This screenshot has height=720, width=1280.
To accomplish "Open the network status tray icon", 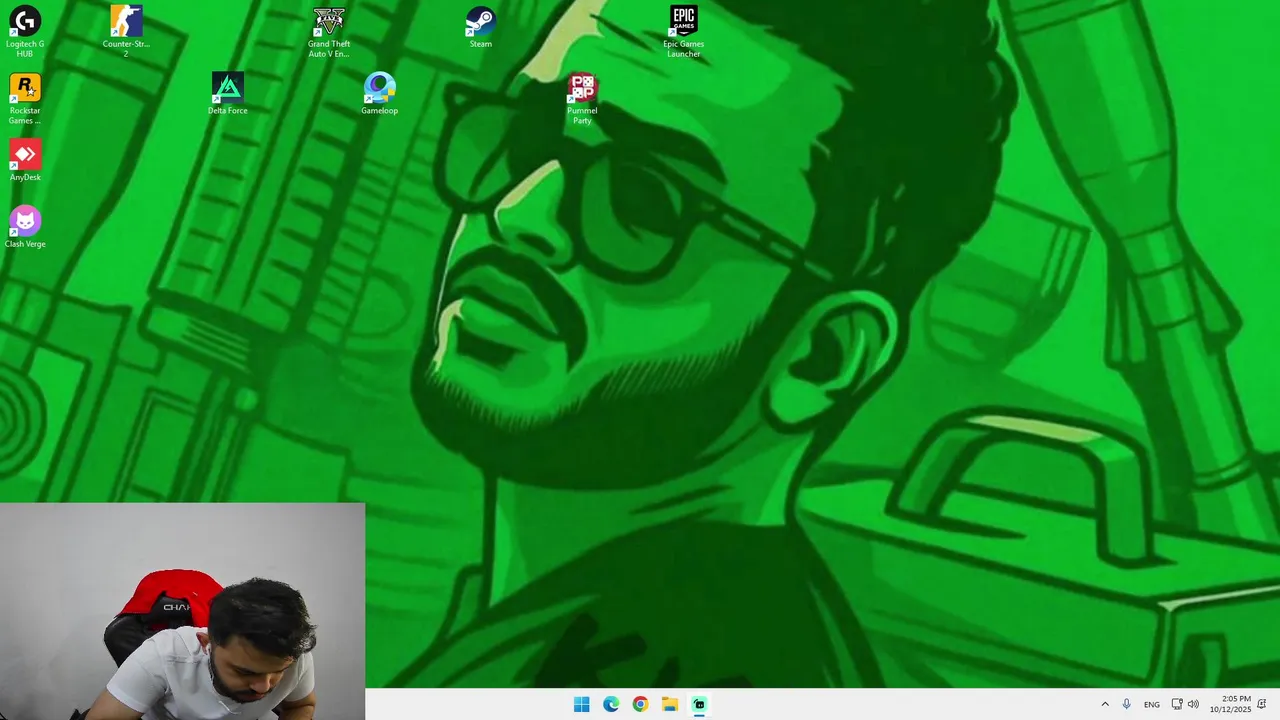I will click(x=1177, y=705).
